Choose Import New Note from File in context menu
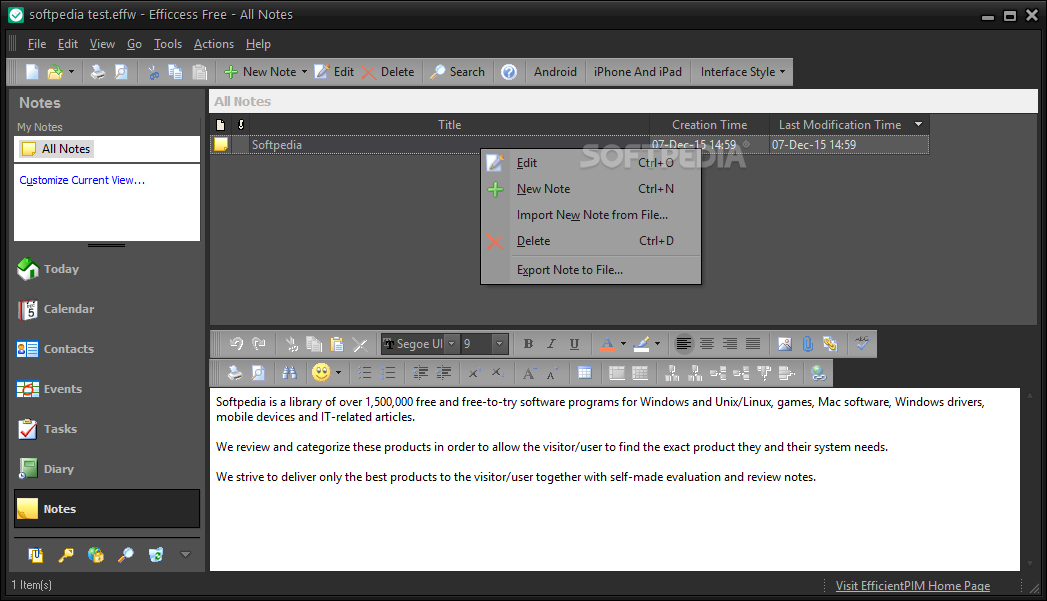Screen dimensions: 1047x601 (x=591, y=215)
